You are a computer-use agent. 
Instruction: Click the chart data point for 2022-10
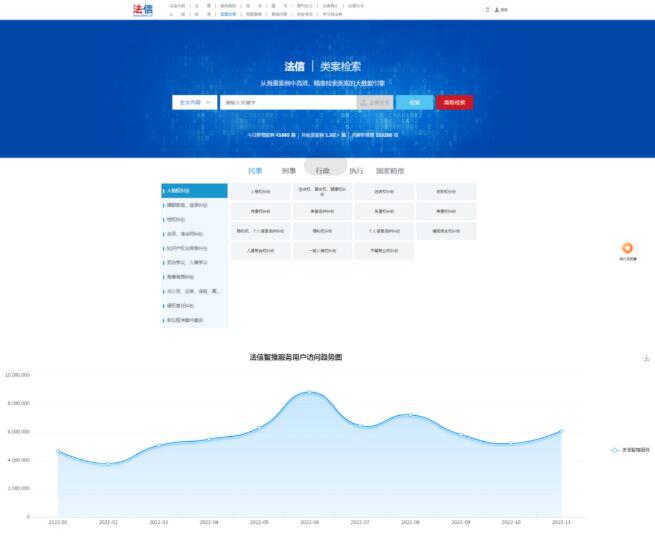click(x=511, y=443)
